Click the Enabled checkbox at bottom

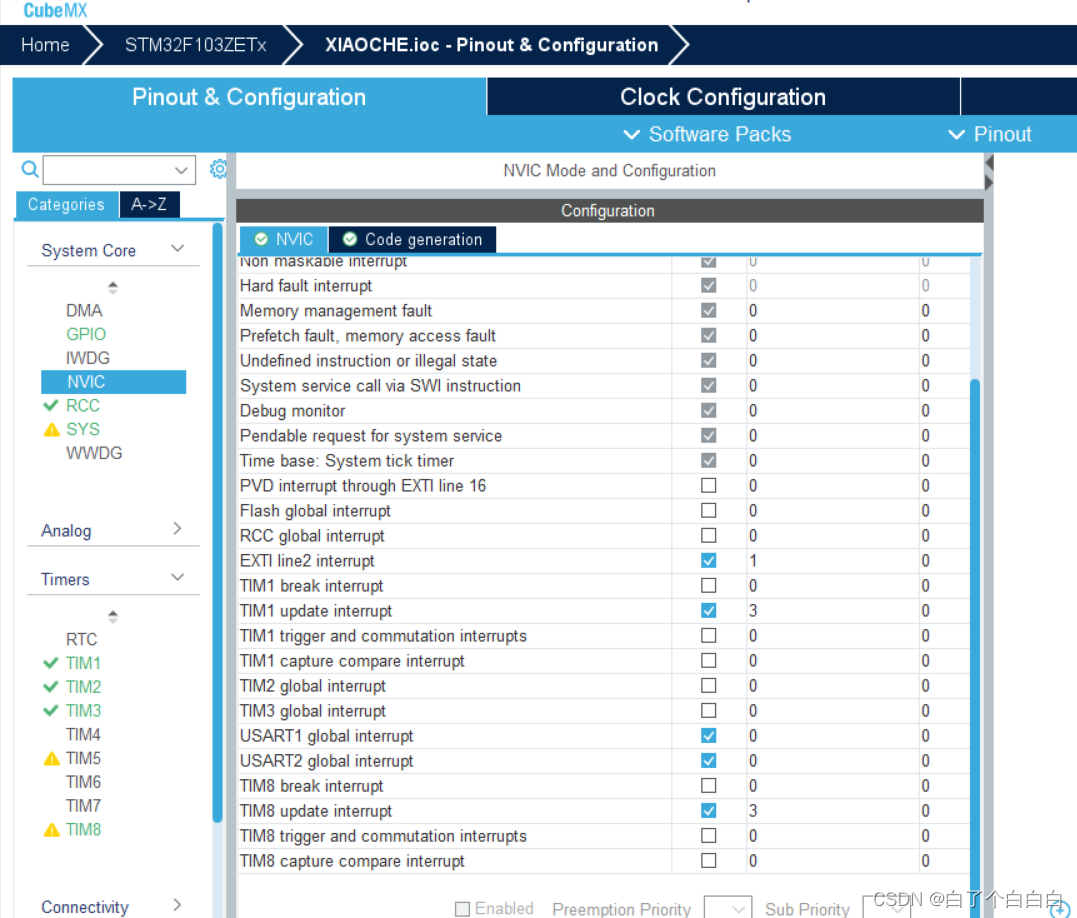(x=462, y=909)
